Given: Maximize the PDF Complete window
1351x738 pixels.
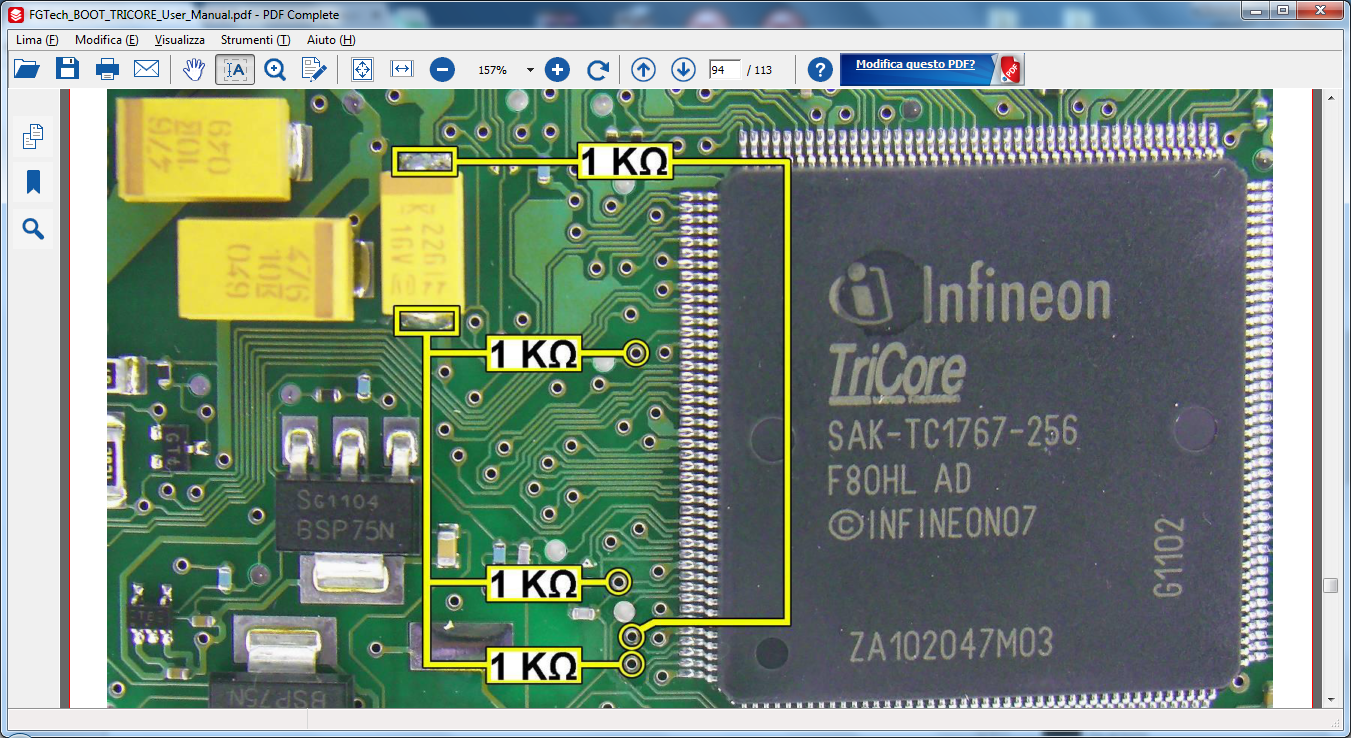Looking at the screenshot, I should (1282, 10).
